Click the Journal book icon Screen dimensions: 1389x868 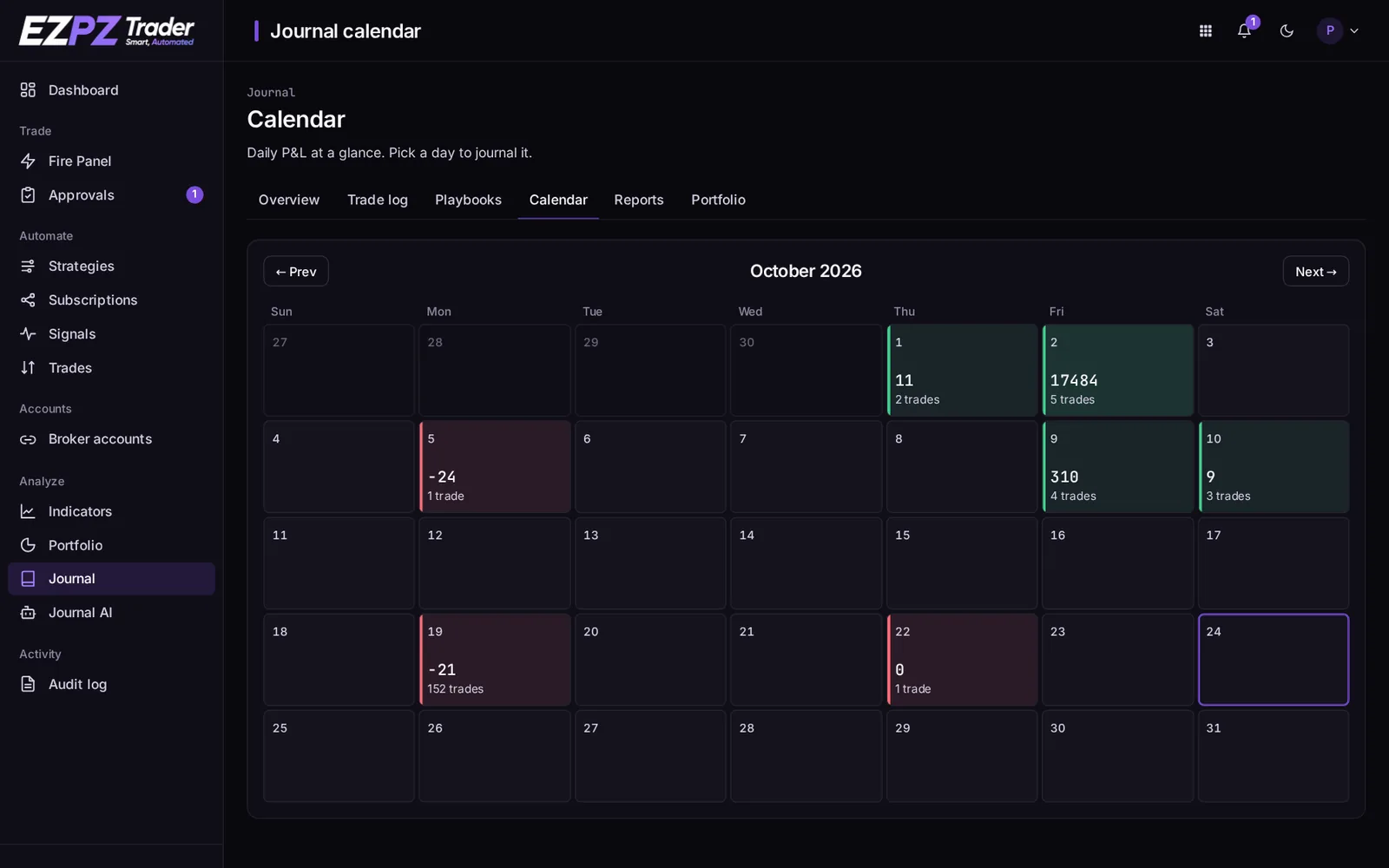[x=28, y=579]
